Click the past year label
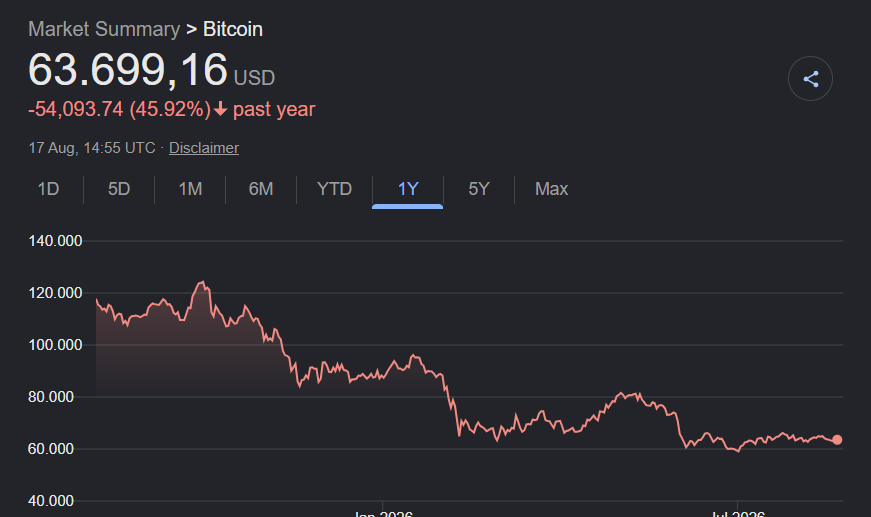The image size is (871, 517). pyautogui.click(x=274, y=109)
